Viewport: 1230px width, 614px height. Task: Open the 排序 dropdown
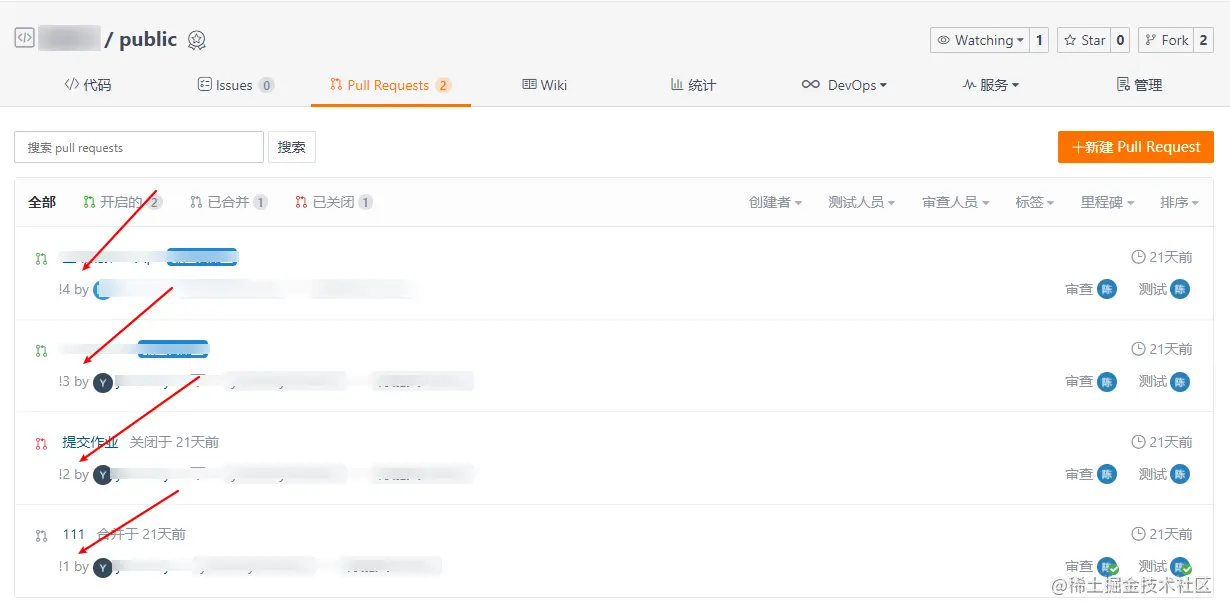(1179, 202)
